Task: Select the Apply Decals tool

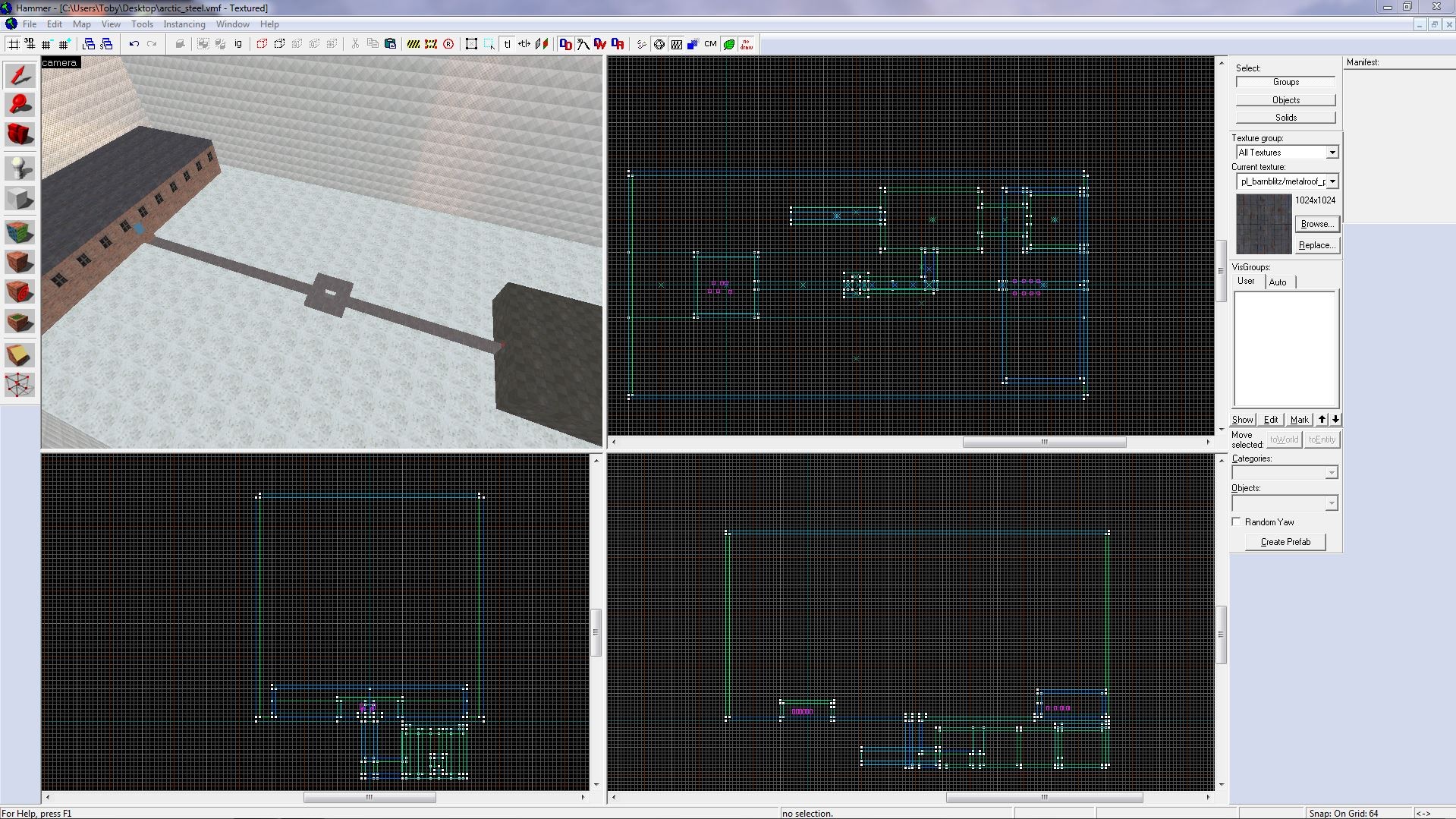Action: click(20, 291)
